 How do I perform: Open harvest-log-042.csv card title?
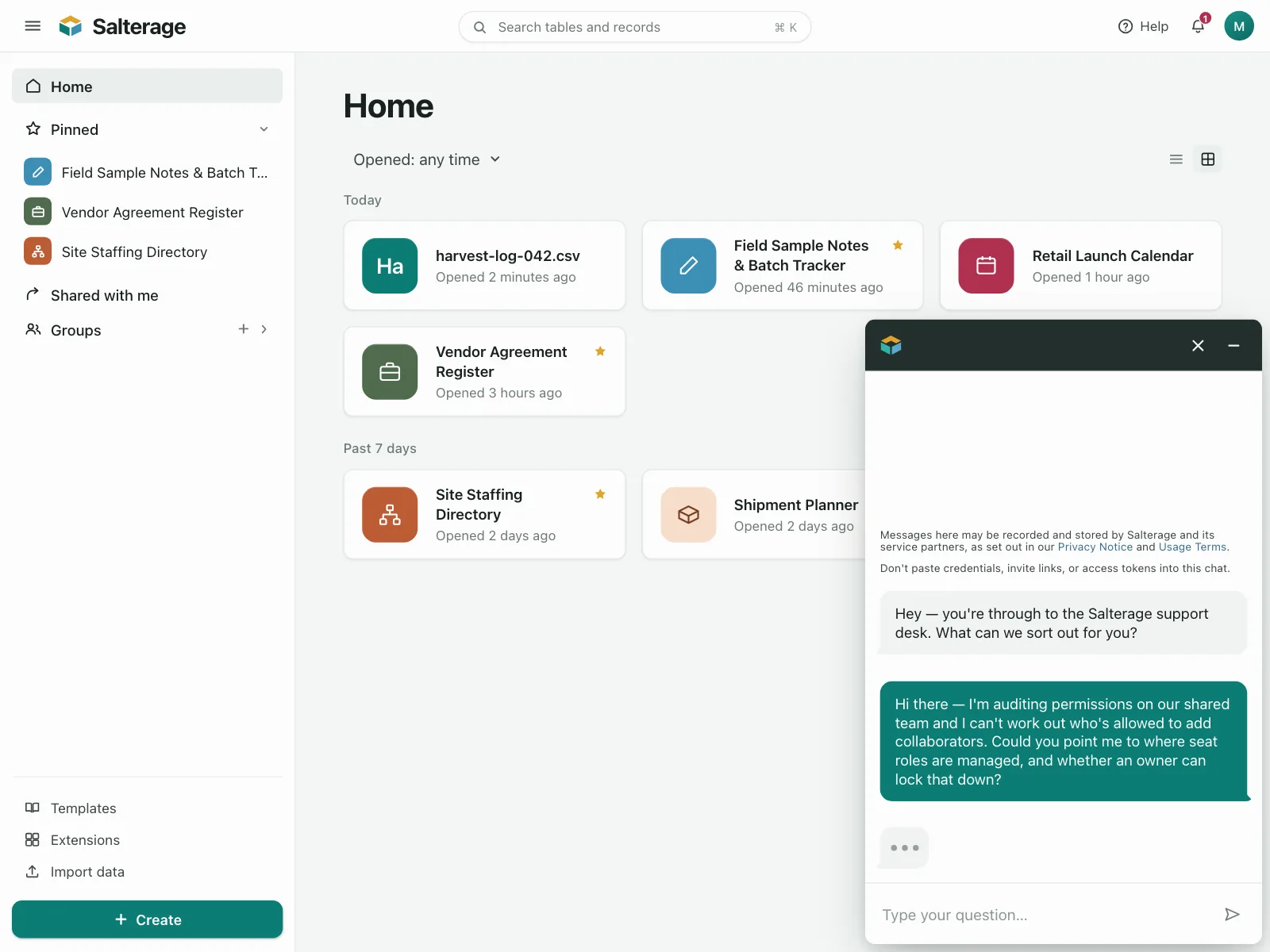pos(508,255)
